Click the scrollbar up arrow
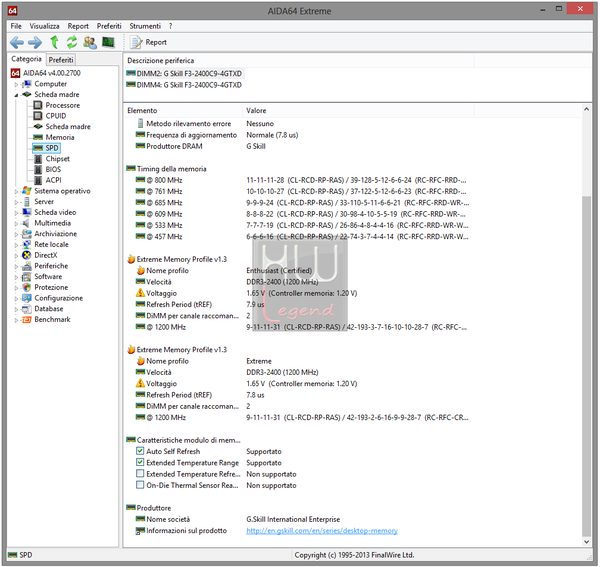The width and height of the screenshot is (600, 567). click(x=586, y=109)
